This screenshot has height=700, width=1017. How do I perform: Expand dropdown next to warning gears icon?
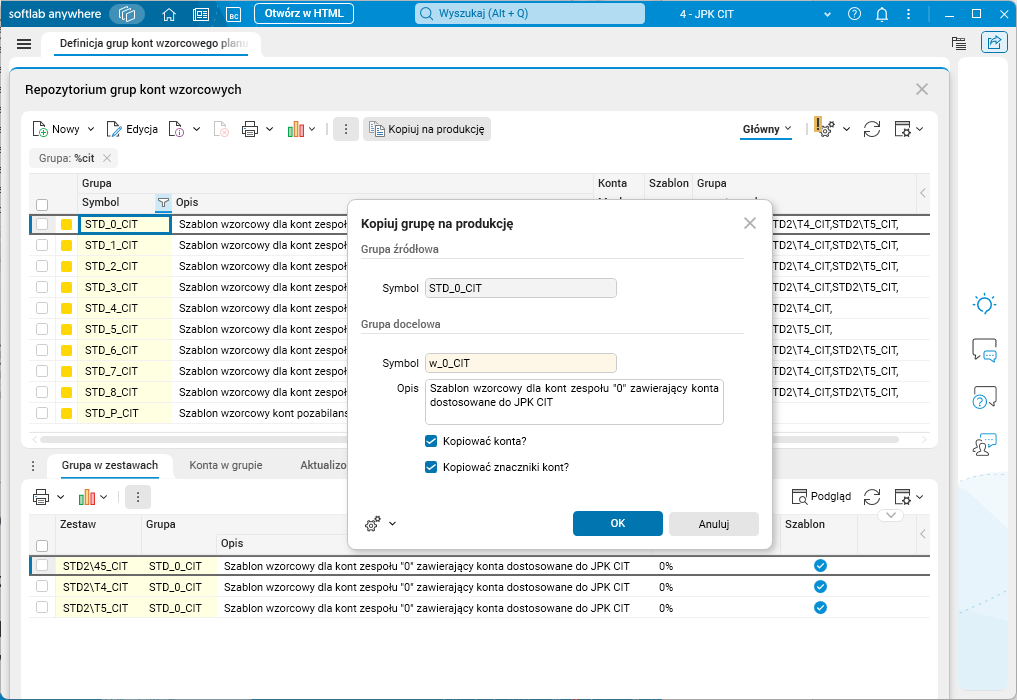point(846,129)
